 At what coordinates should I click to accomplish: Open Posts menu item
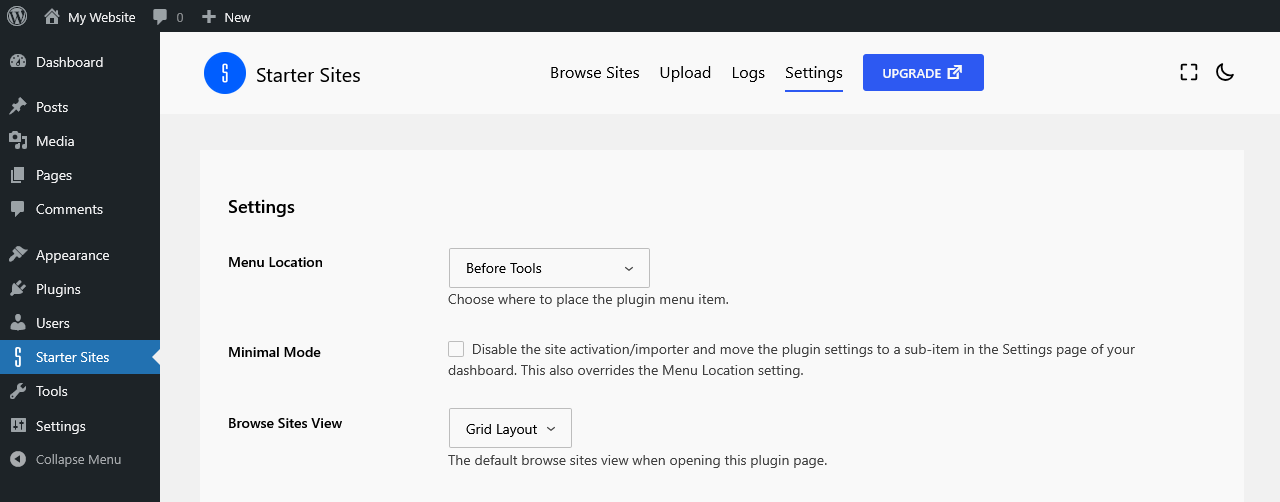click(80, 107)
